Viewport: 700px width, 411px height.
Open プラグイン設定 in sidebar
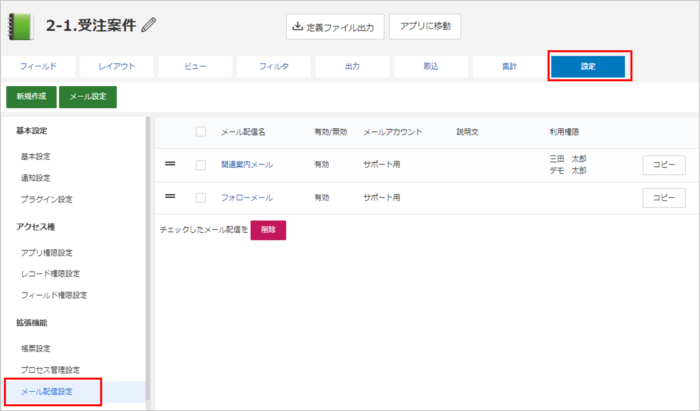pos(46,199)
